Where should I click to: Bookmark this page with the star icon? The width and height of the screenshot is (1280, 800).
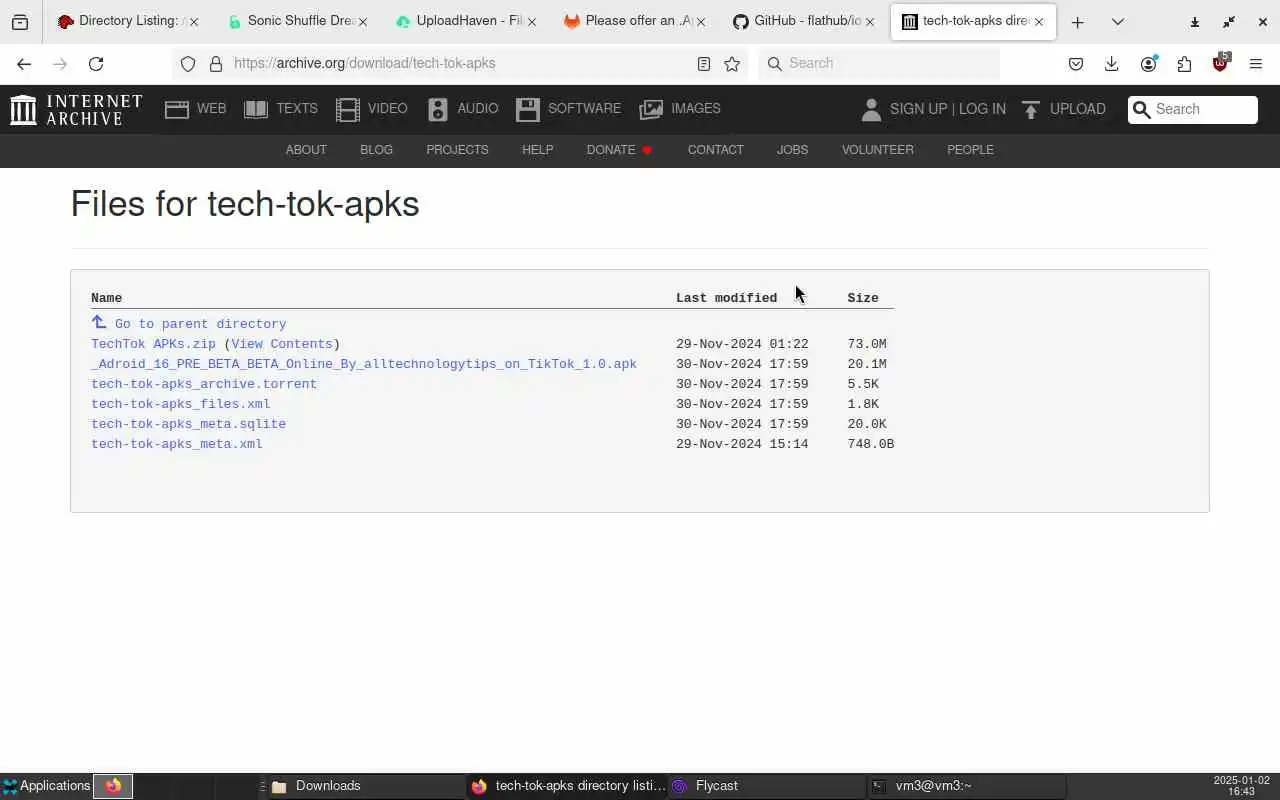coord(732,64)
